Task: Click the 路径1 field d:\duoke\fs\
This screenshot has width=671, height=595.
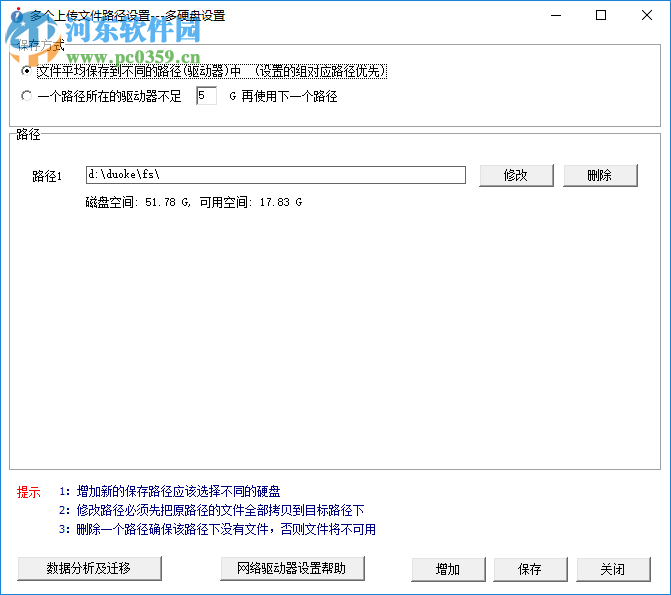Action: click(x=276, y=175)
